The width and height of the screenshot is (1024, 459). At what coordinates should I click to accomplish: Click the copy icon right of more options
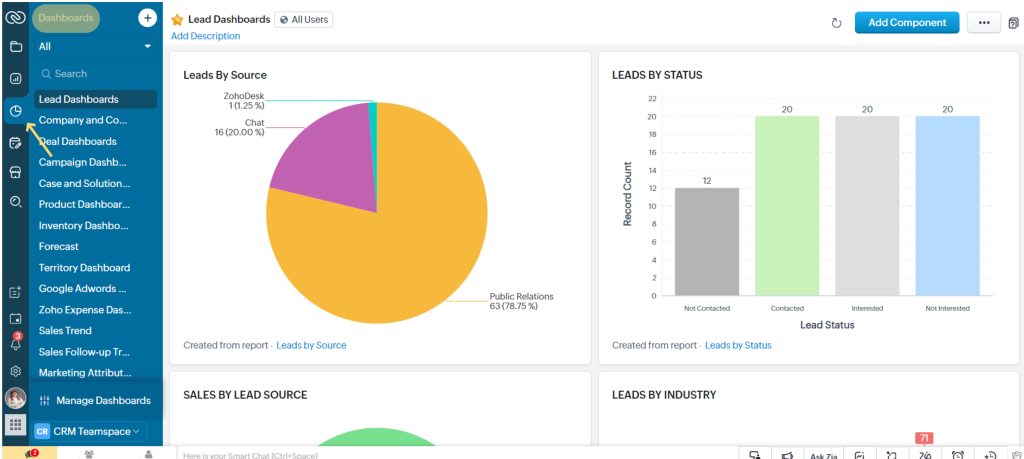pos(1014,23)
